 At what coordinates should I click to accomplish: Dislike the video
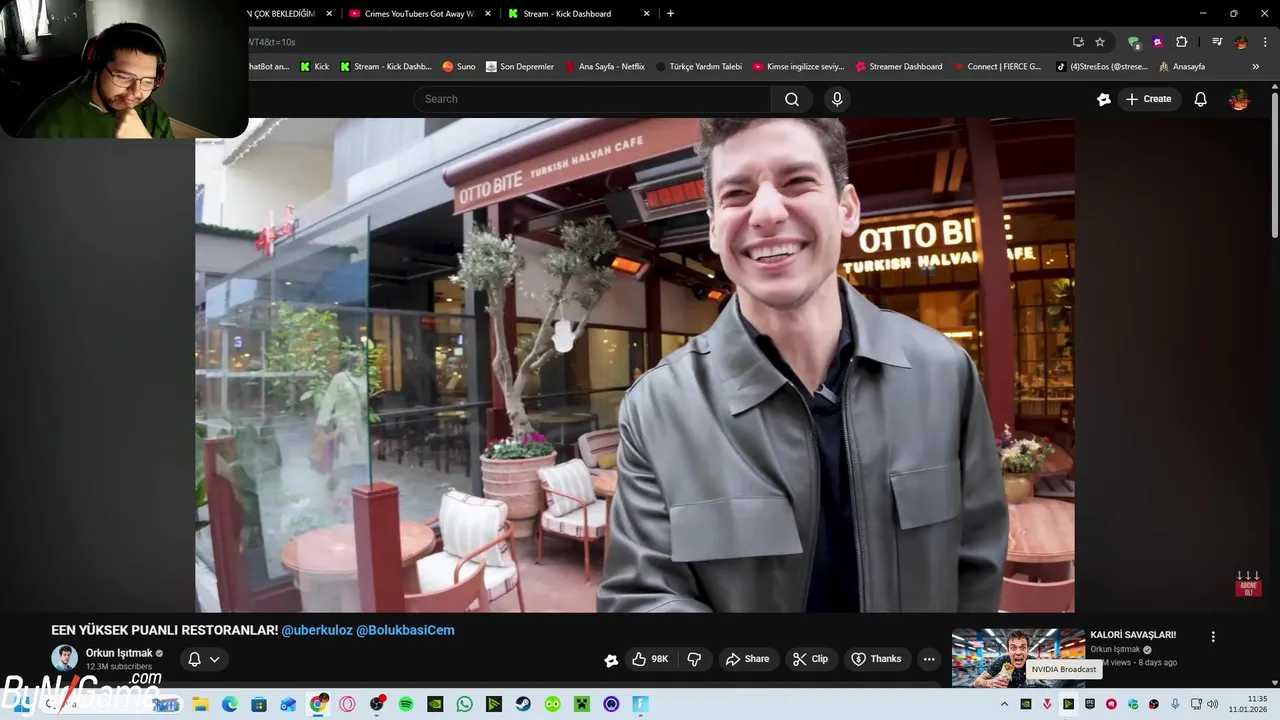[x=694, y=659]
